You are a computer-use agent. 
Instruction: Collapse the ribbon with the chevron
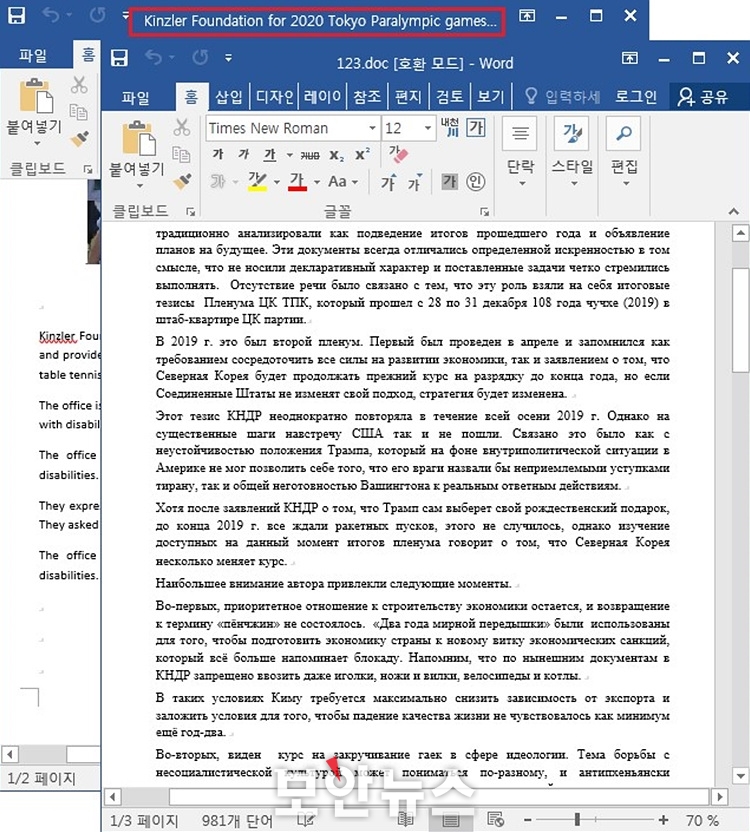point(734,211)
